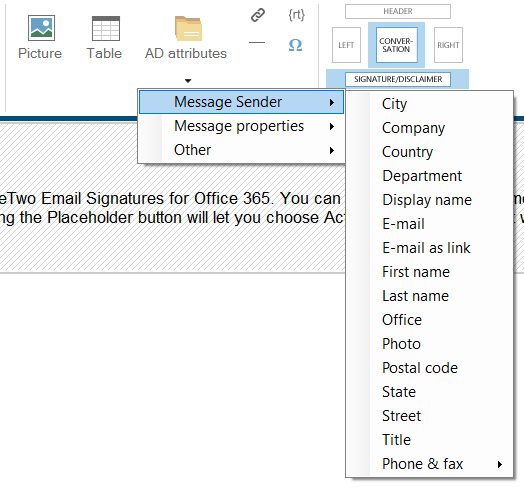524x487 pixels.
Task: Insert a horizontal line with the dash icon
Action: pos(257,42)
